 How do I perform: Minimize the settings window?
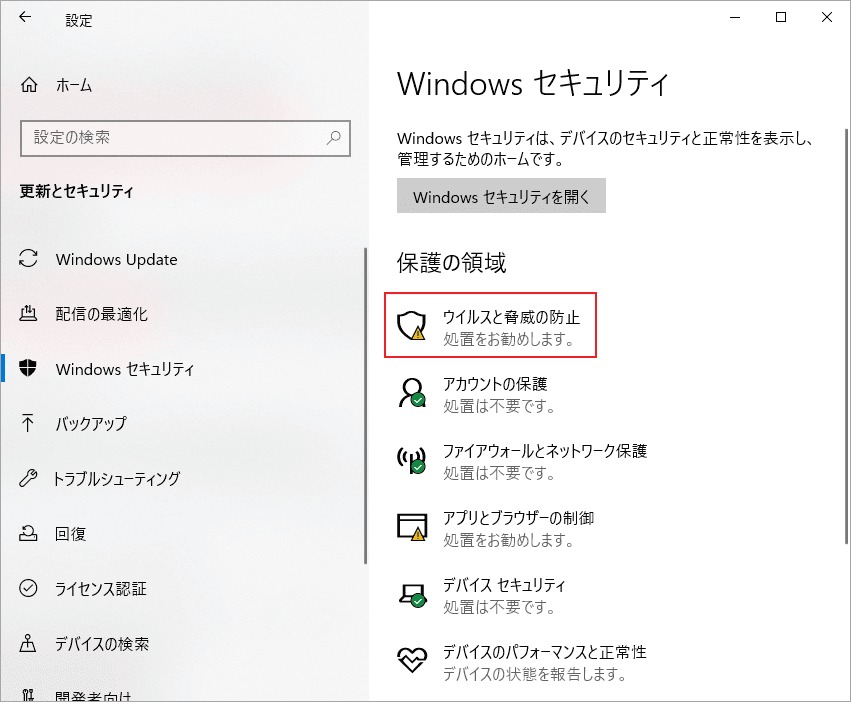[735, 17]
